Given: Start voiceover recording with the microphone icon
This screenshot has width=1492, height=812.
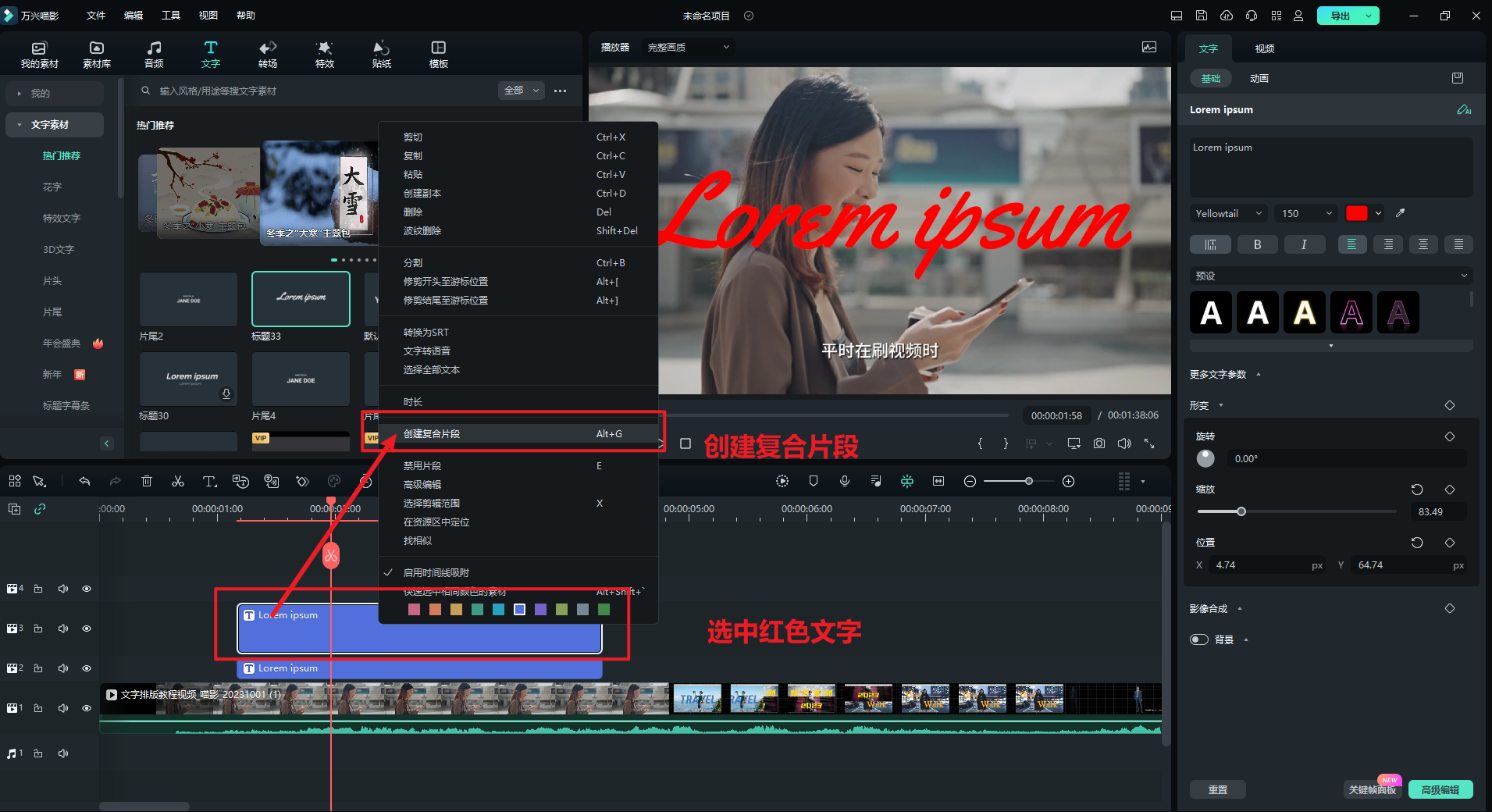Looking at the screenshot, I should click(x=845, y=482).
